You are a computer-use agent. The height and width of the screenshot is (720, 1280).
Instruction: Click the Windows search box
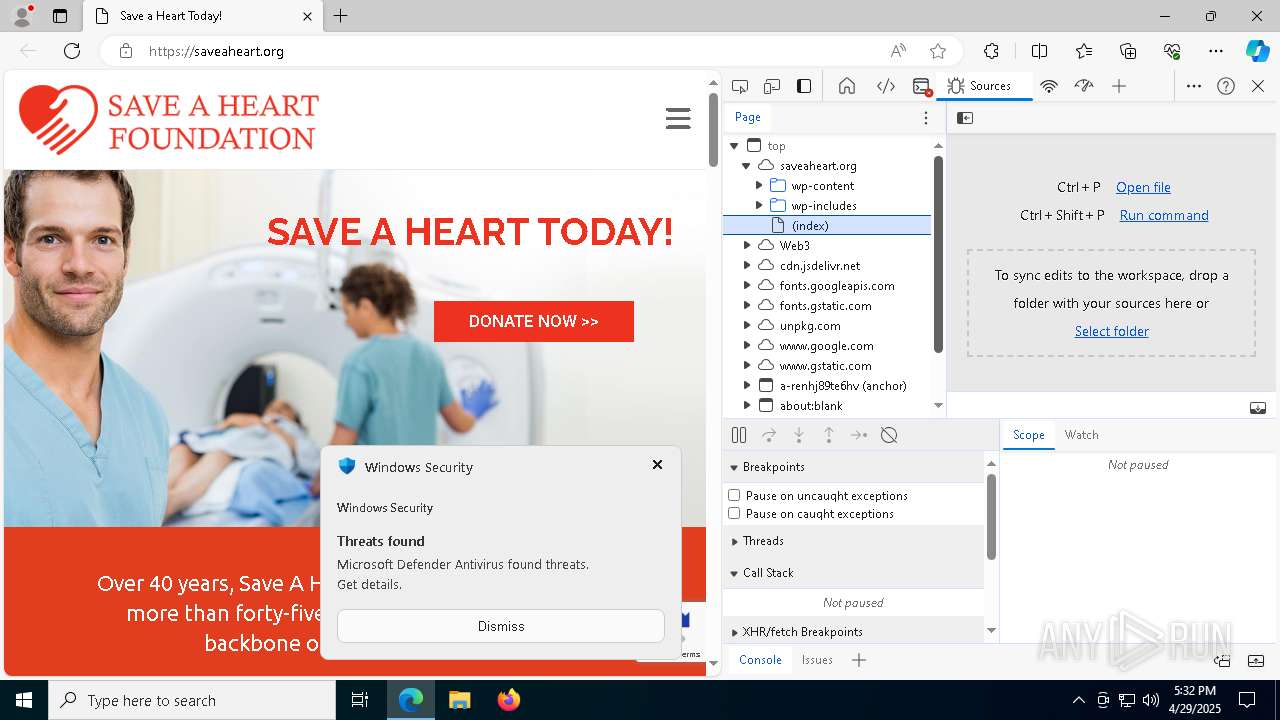[192, 700]
